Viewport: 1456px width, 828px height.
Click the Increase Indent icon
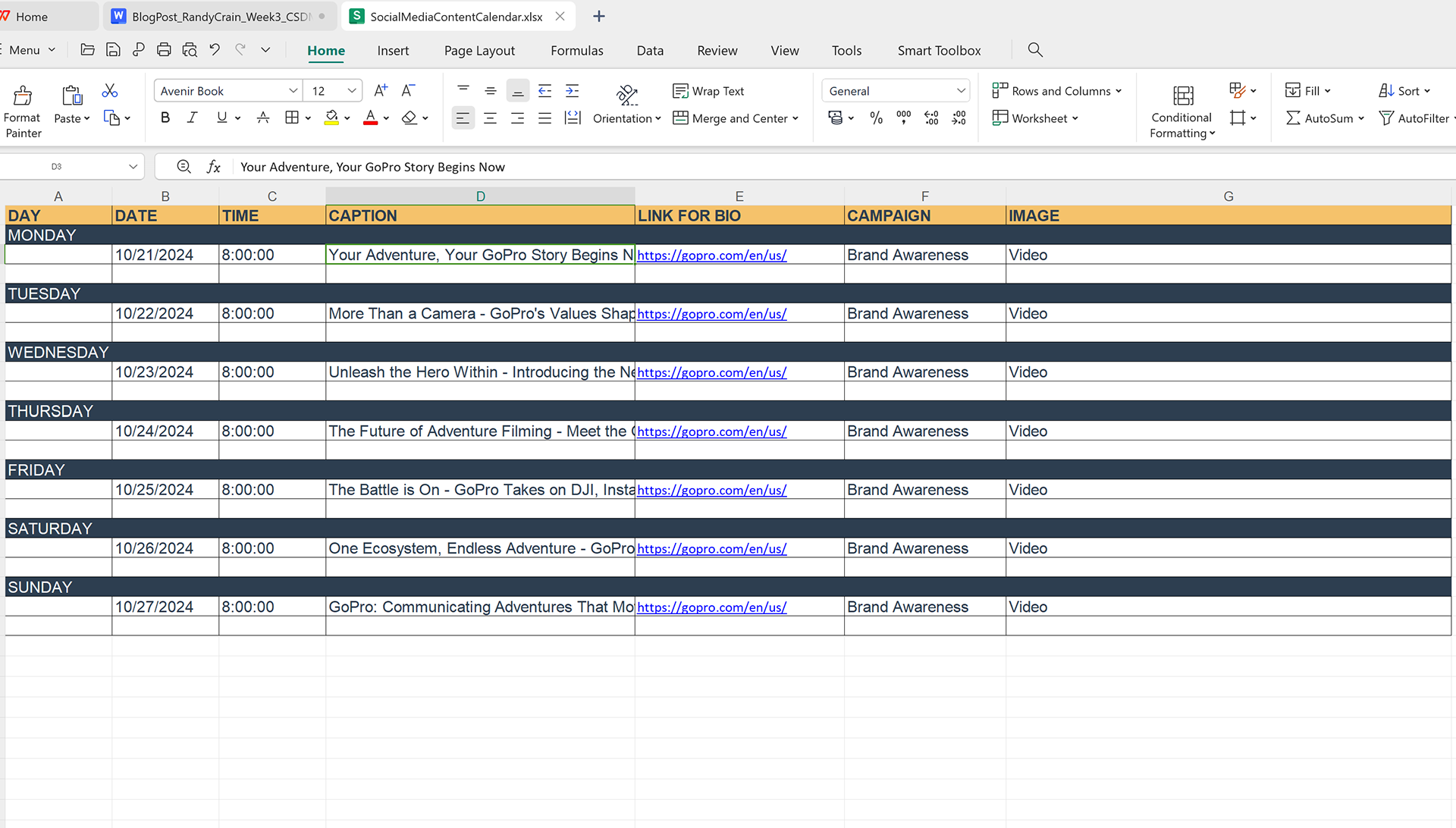(x=573, y=91)
